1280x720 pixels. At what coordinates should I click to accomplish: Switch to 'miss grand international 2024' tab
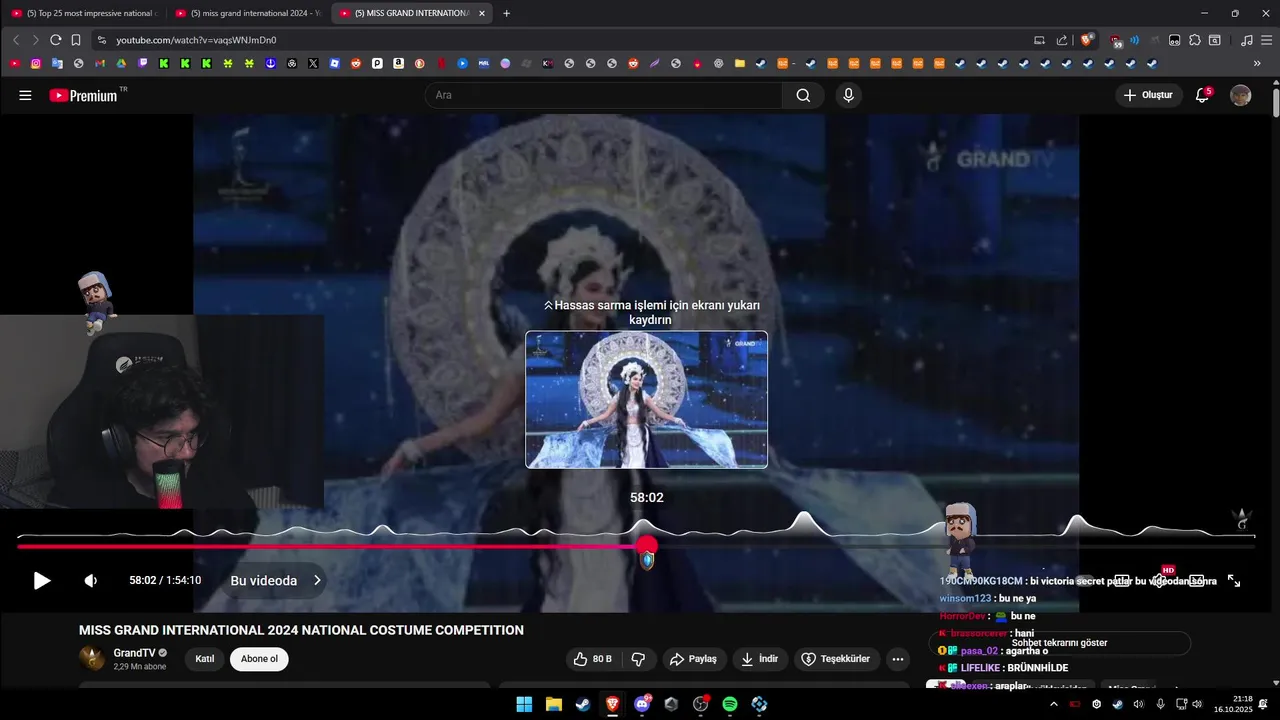click(248, 13)
